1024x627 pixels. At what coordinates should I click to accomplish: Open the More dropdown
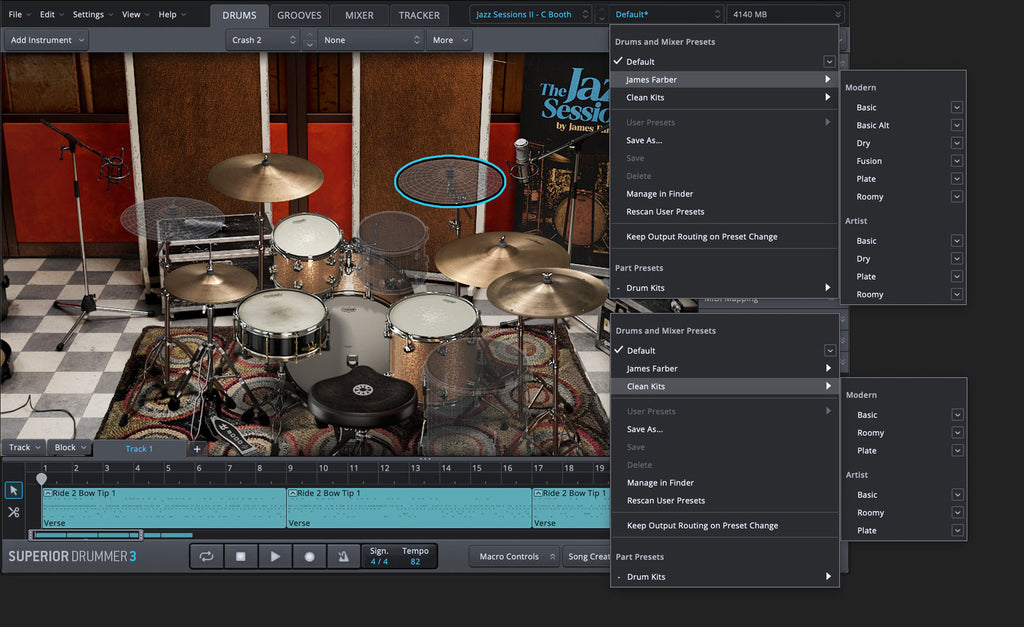point(450,40)
